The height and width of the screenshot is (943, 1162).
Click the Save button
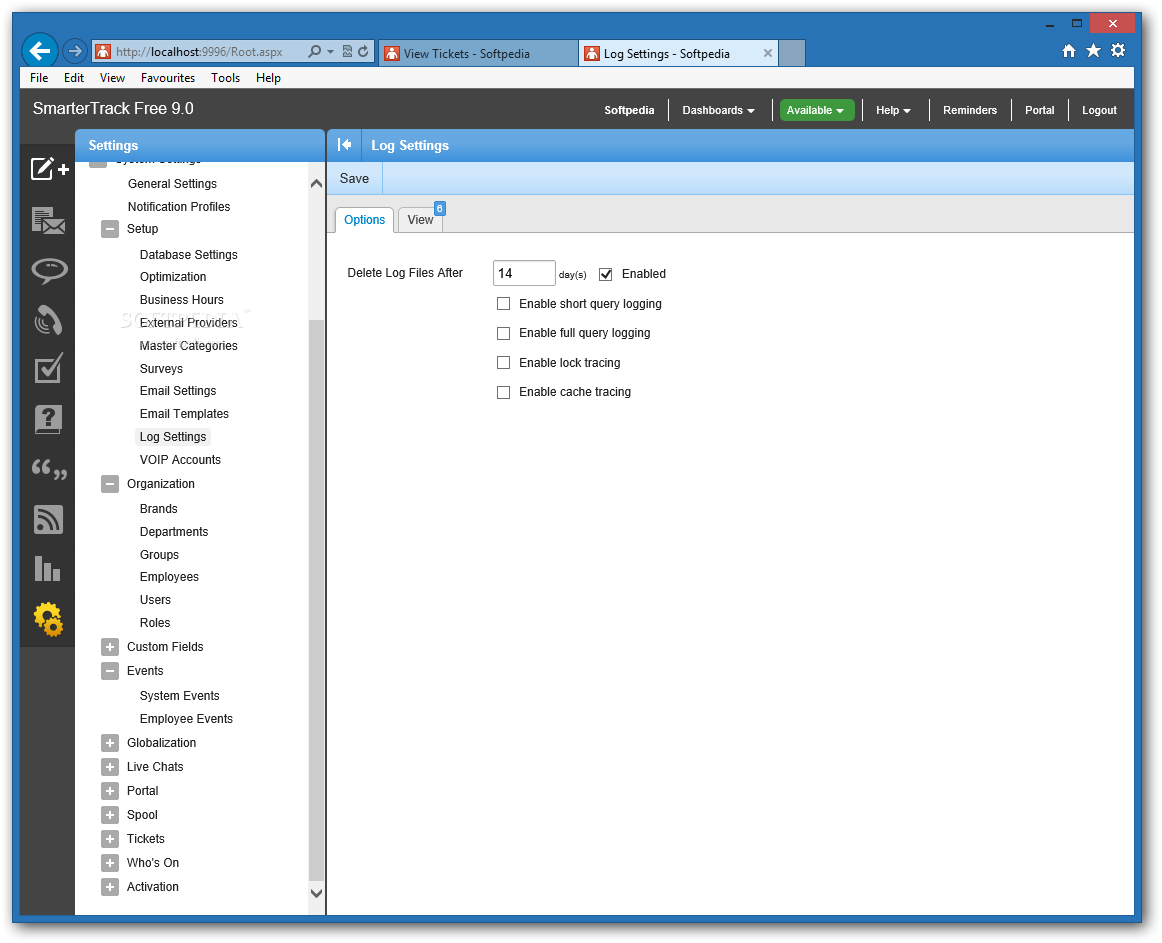354,179
